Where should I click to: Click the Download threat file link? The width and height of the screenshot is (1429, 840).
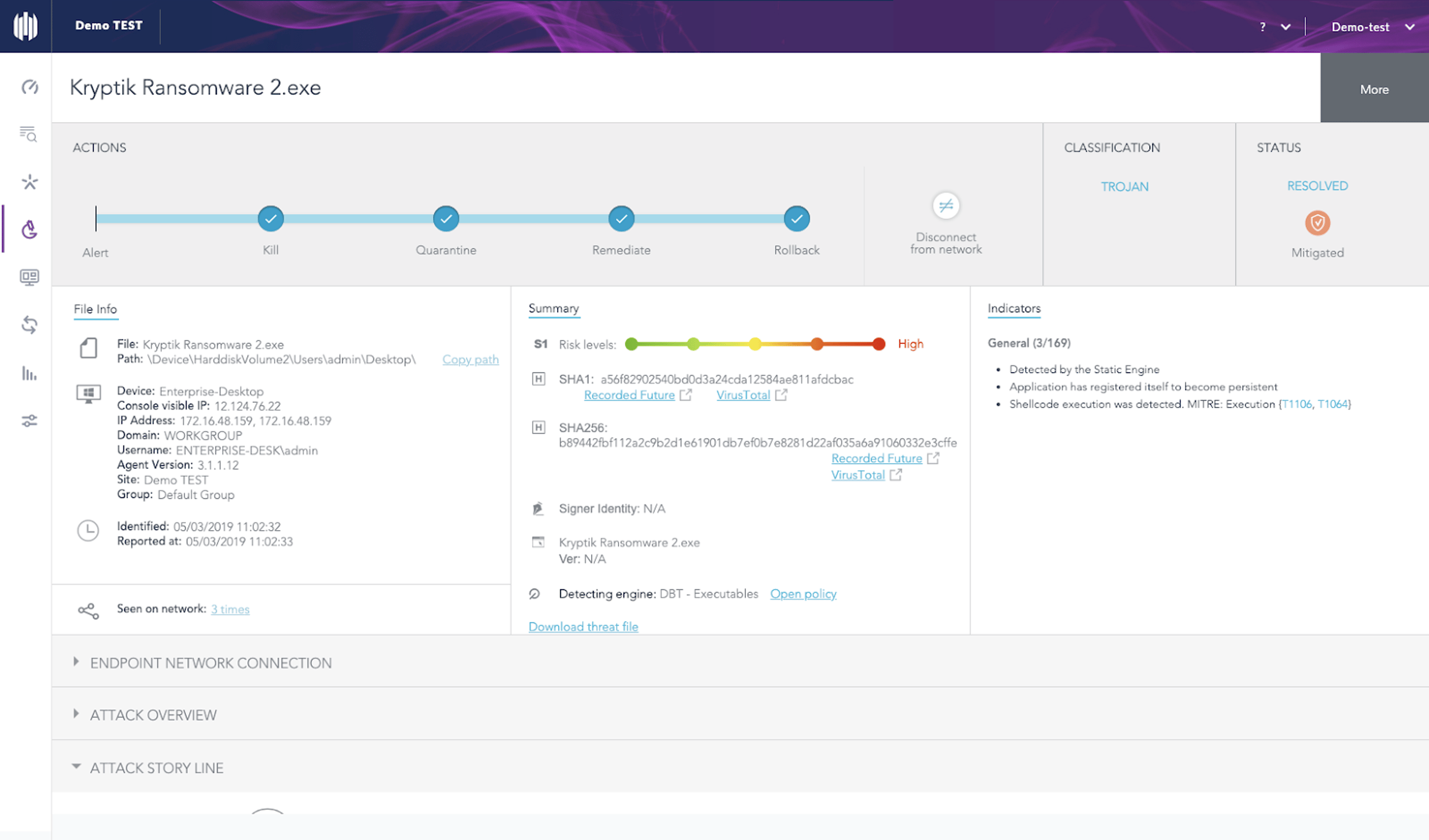coord(583,627)
